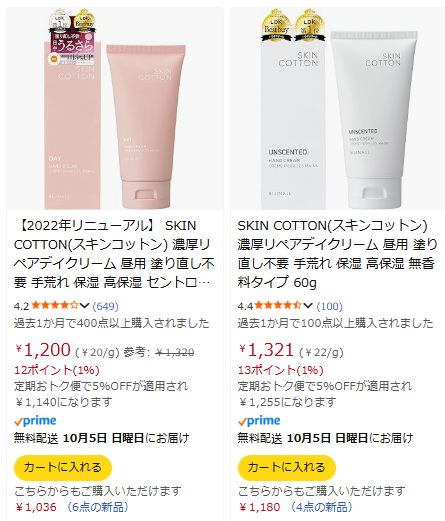Click the ¥1,200 price
This screenshot has width=445, height=521.
[43, 350]
